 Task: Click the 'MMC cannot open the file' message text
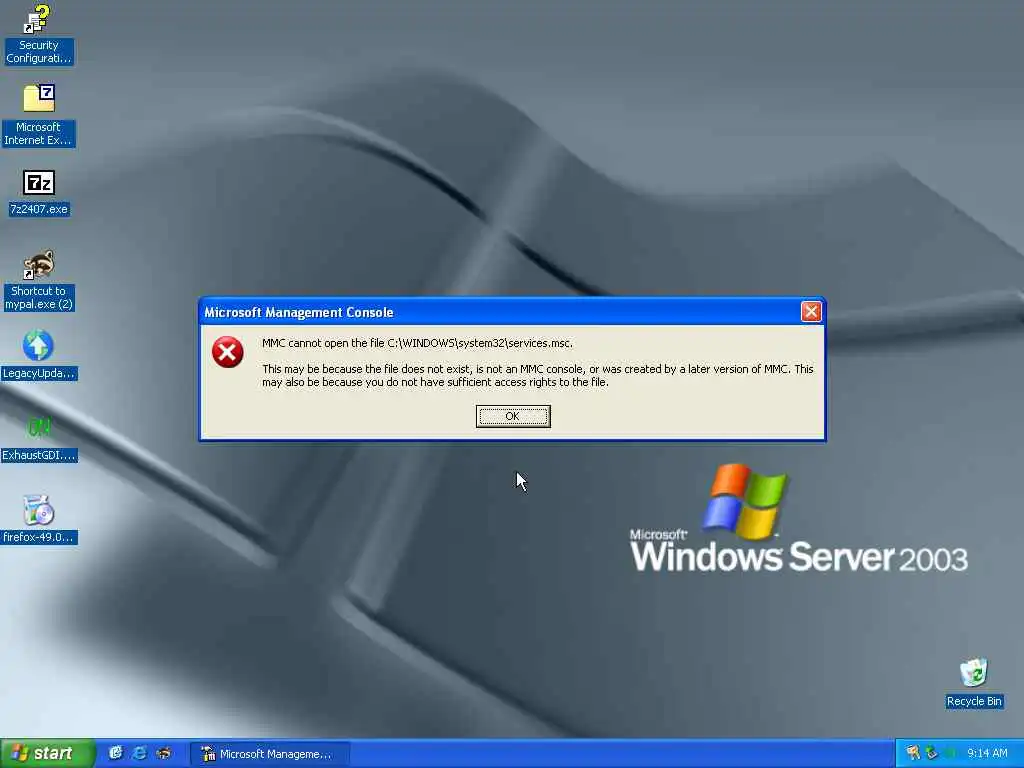pos(417,343)
